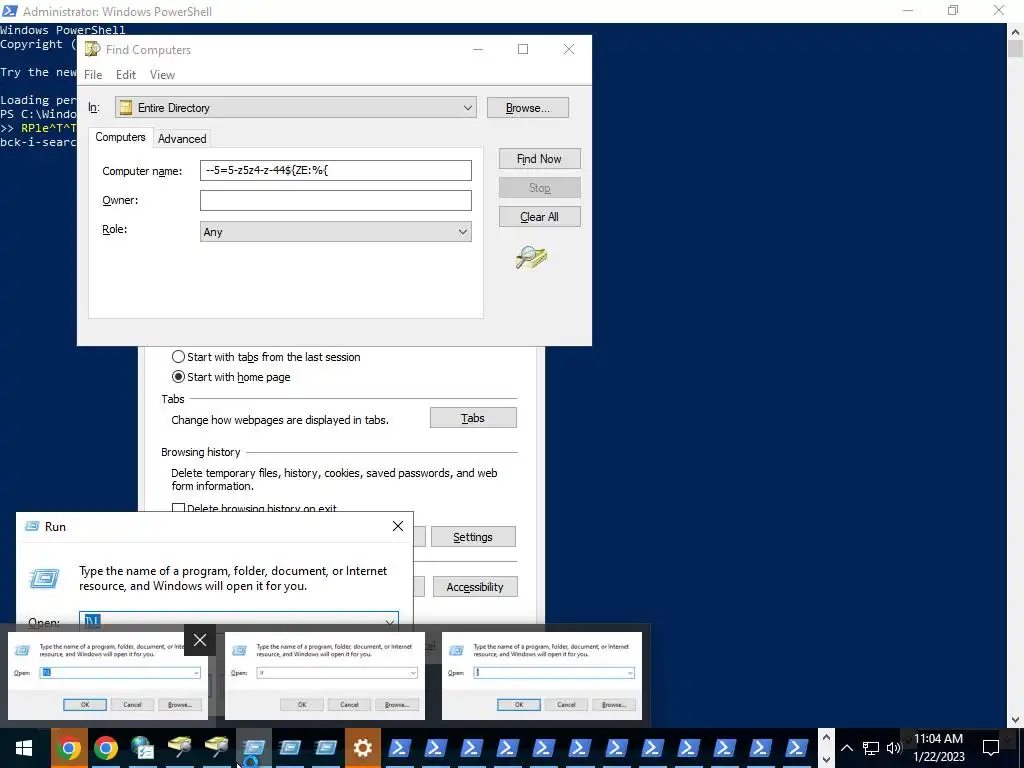Click the volume speaker tray icon
Screen dimensions: 1024x768
[894, 748]
